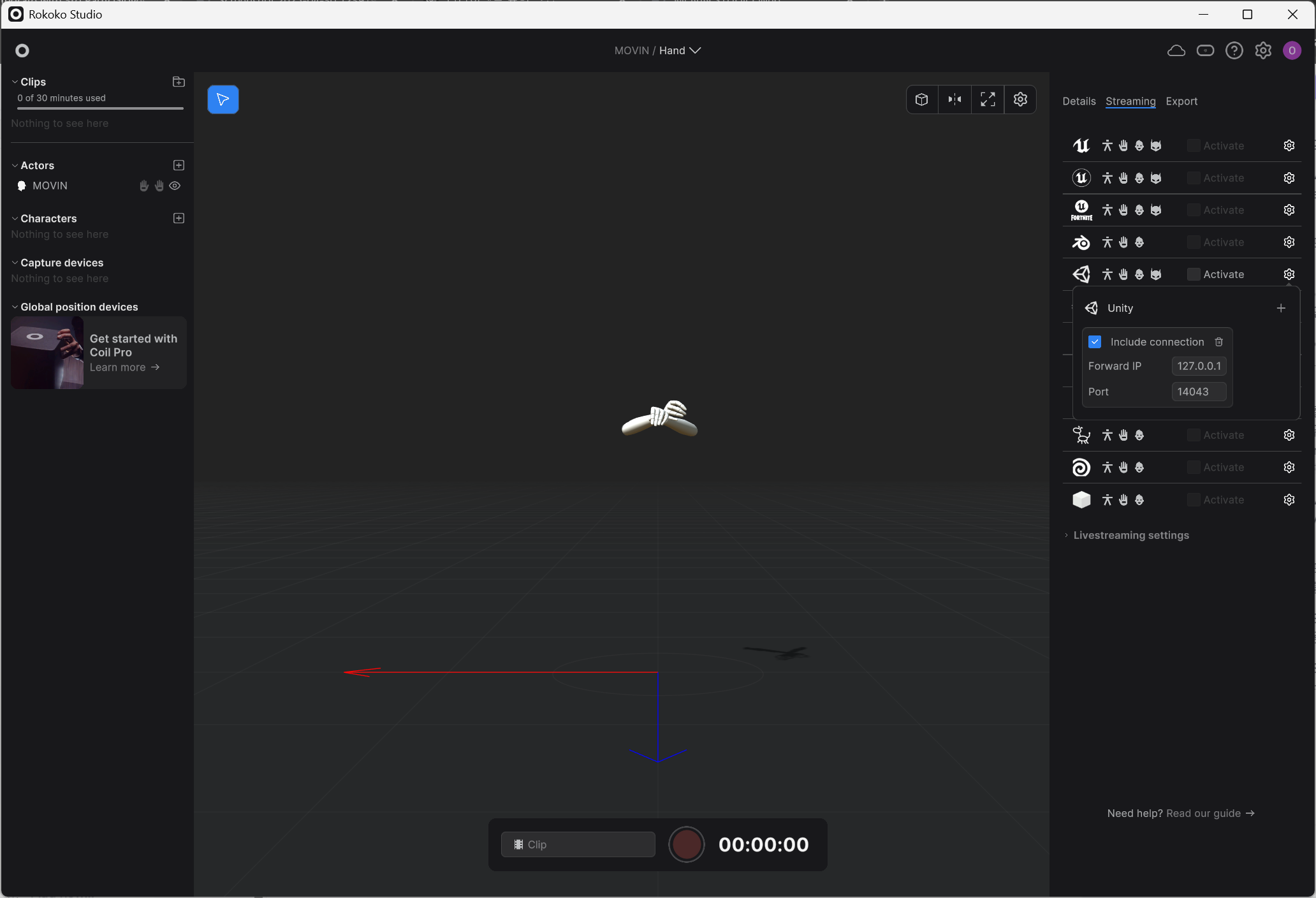This screenshot has width=1316, height=898.
Task: Open Blender streaming settings gear
Action: click(1289, 242)
